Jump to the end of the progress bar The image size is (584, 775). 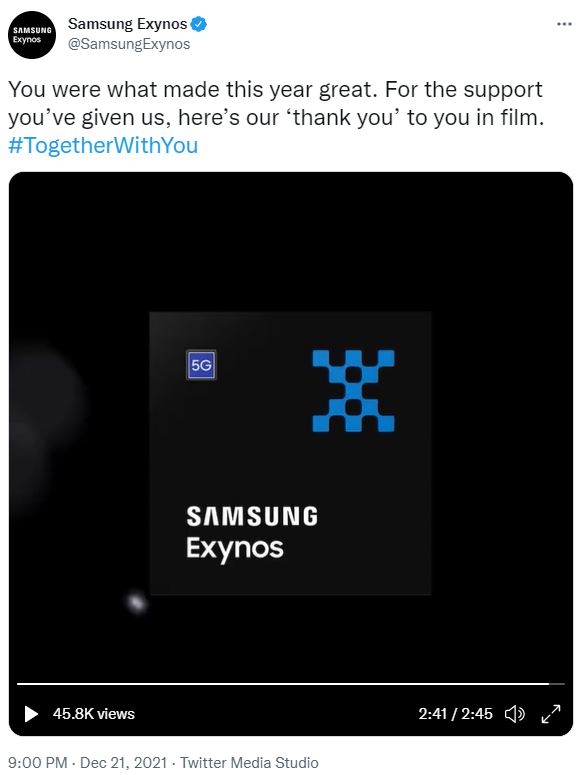tap(562, 684)
